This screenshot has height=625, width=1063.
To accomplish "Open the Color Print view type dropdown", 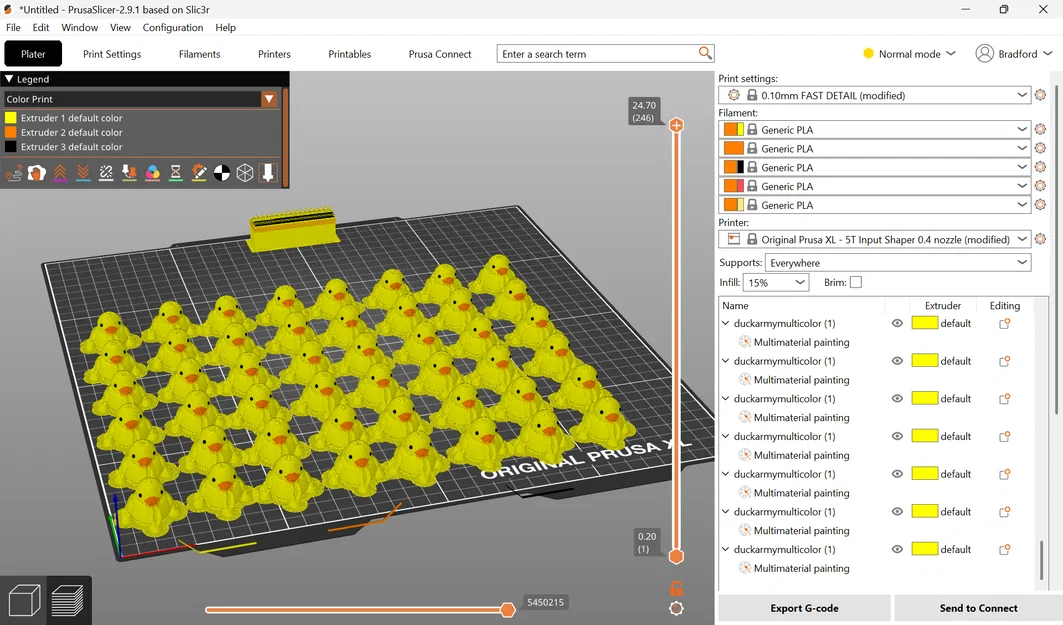I will (269, 99).
